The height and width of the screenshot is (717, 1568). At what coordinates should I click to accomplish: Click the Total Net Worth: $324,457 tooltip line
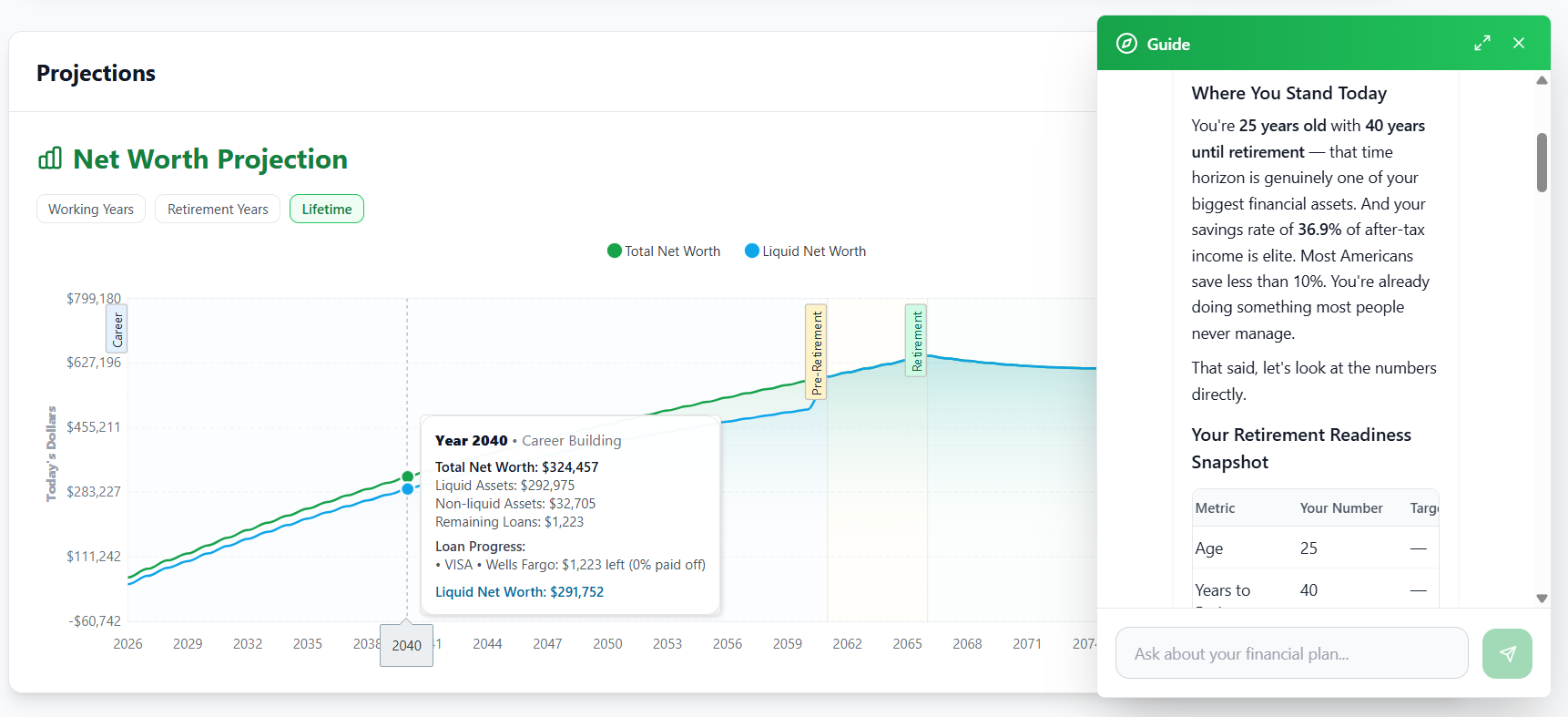(516, 467)
